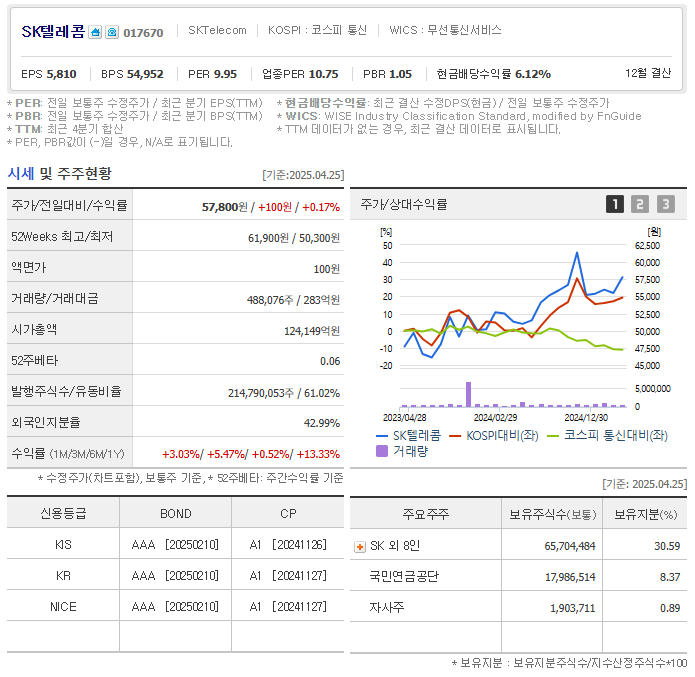695x677 pixels.
Task: Select the 488,076주 / 283억원 trading volume
Action: click(x=293, y=300)
